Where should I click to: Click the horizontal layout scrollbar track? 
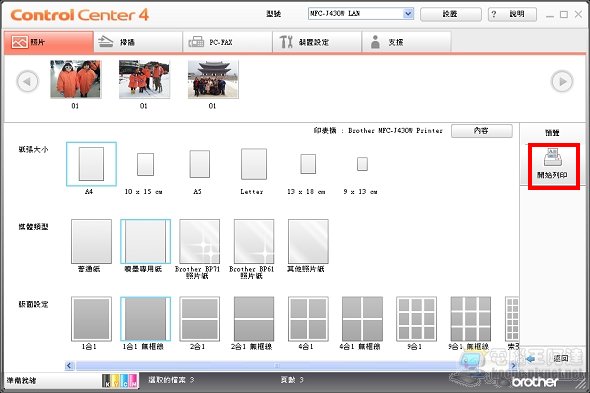click(x=291, y=365)
